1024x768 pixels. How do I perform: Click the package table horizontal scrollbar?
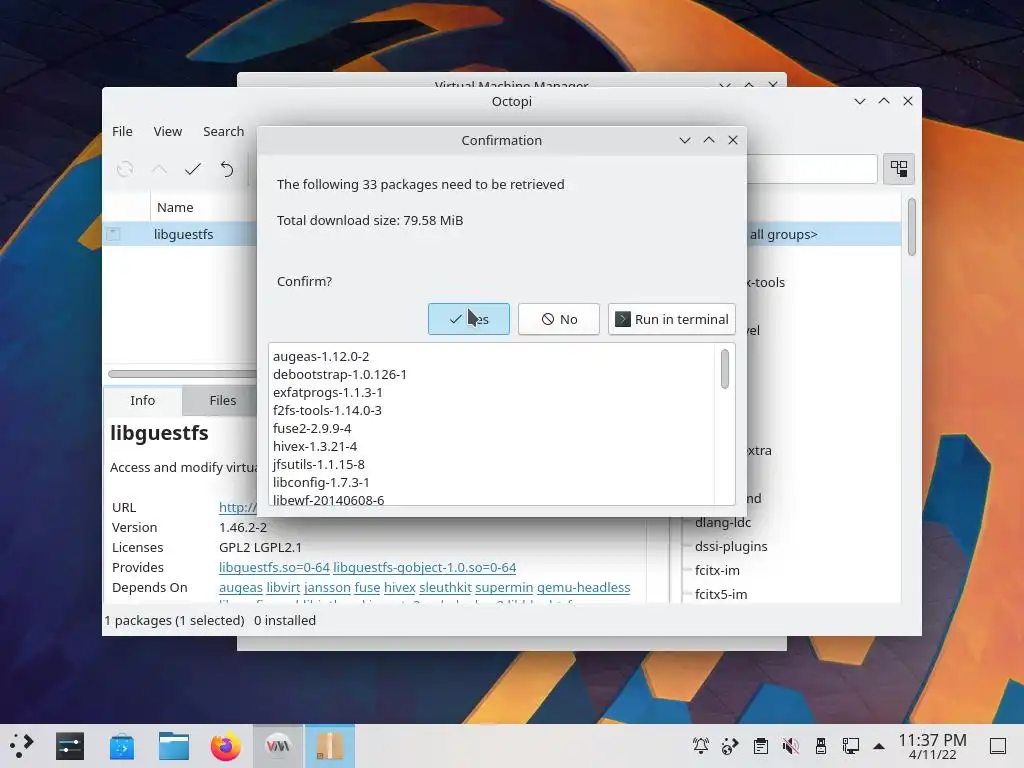(x=182, y=374)
